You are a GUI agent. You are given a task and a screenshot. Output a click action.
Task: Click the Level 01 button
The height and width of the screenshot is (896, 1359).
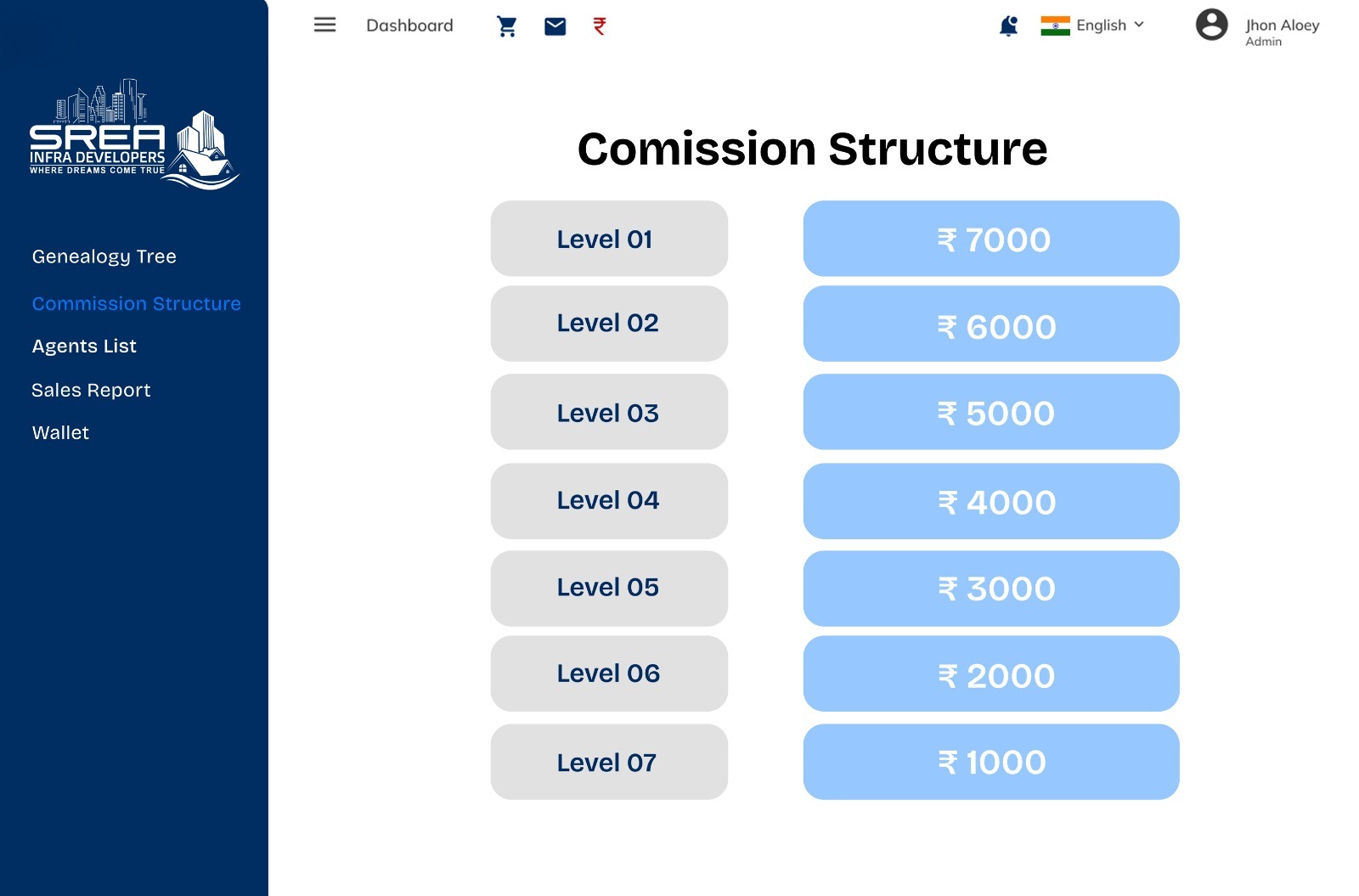click(609, 239)
